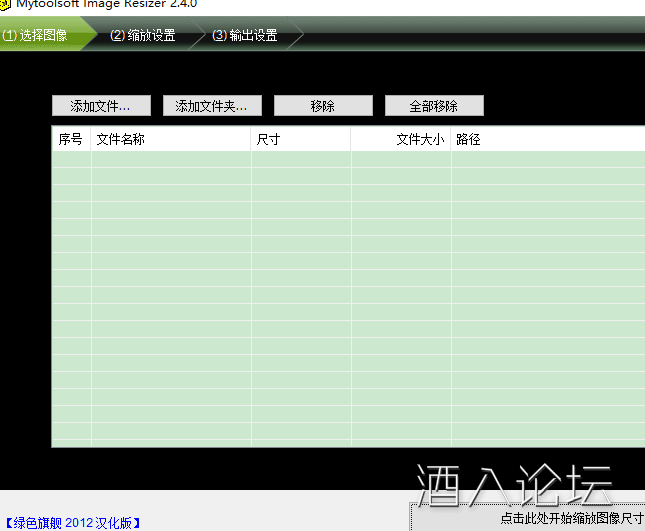
Task: Go to the (3) 输出设置 step tab
Action: 245,35
